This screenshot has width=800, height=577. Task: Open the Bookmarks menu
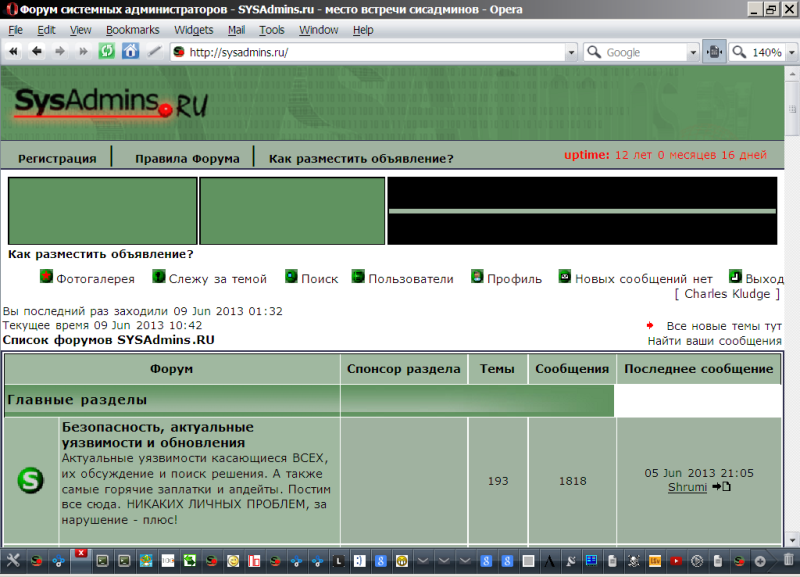133,30
